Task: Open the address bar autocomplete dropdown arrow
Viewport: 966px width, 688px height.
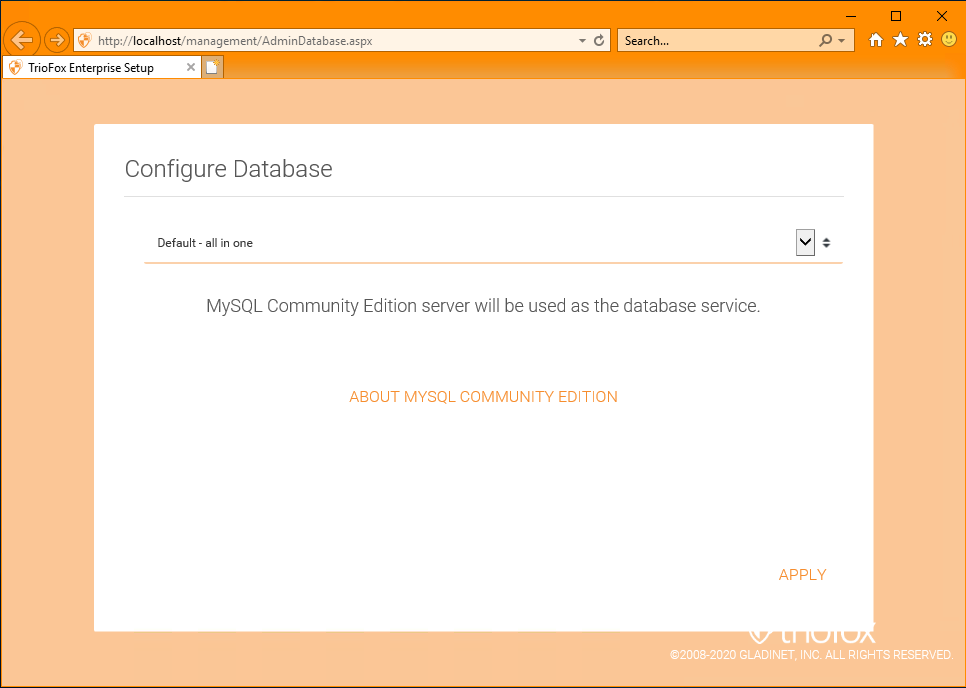Action: 582,41
